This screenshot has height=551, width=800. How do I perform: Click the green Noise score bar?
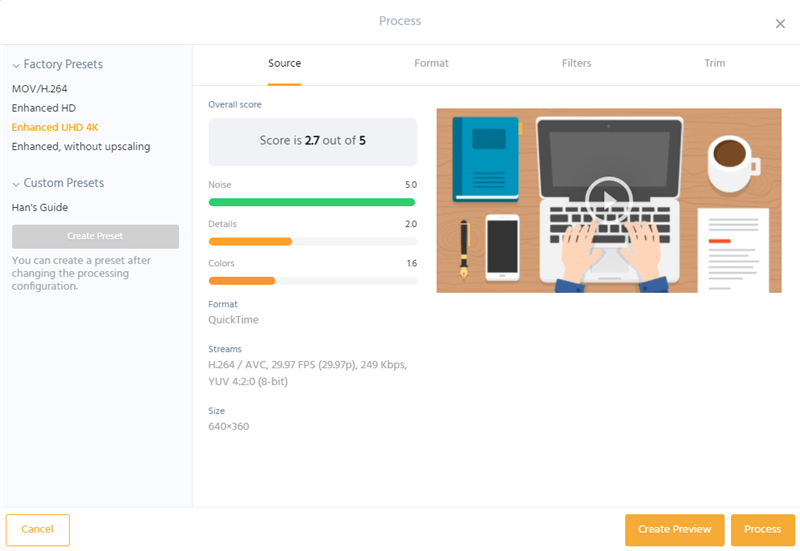pos(312,203)
